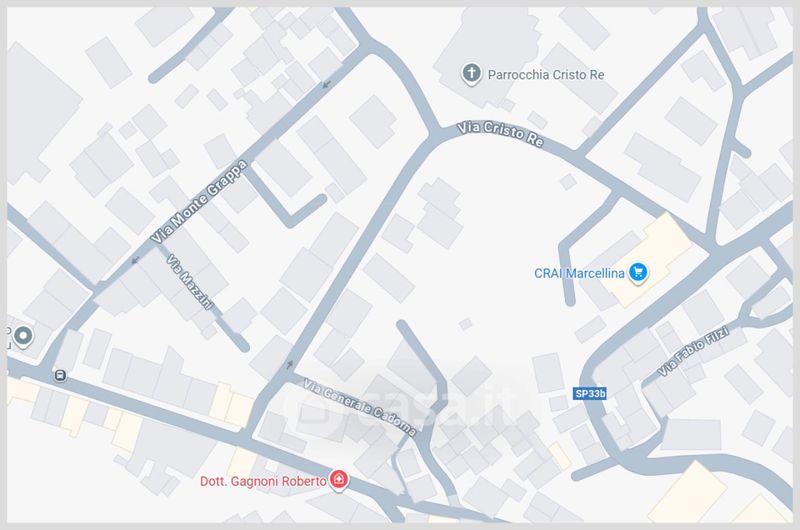Click the Via Mazzini street label

189,282
